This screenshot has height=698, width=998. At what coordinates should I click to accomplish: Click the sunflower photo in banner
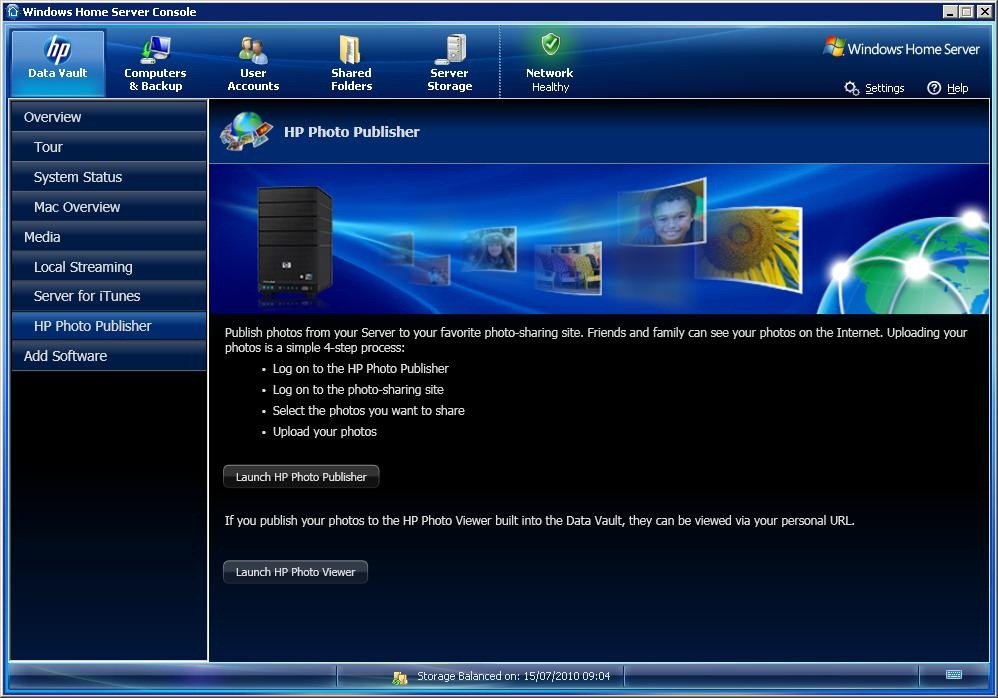(x=750, y=248)
